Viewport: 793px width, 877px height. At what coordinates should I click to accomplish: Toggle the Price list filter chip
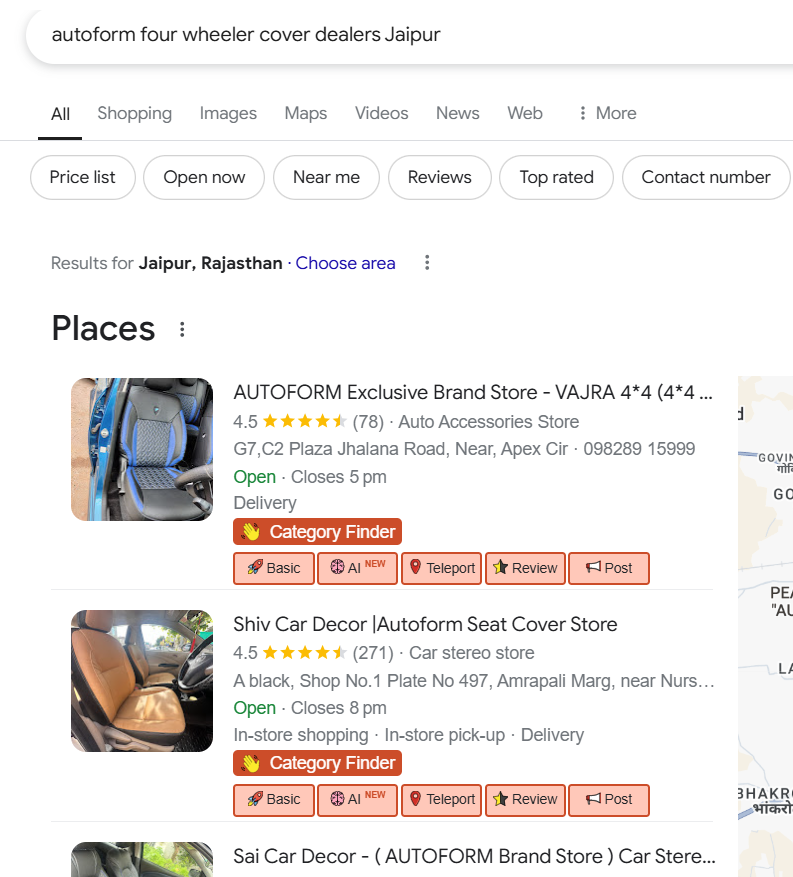[x=83, y=177]
